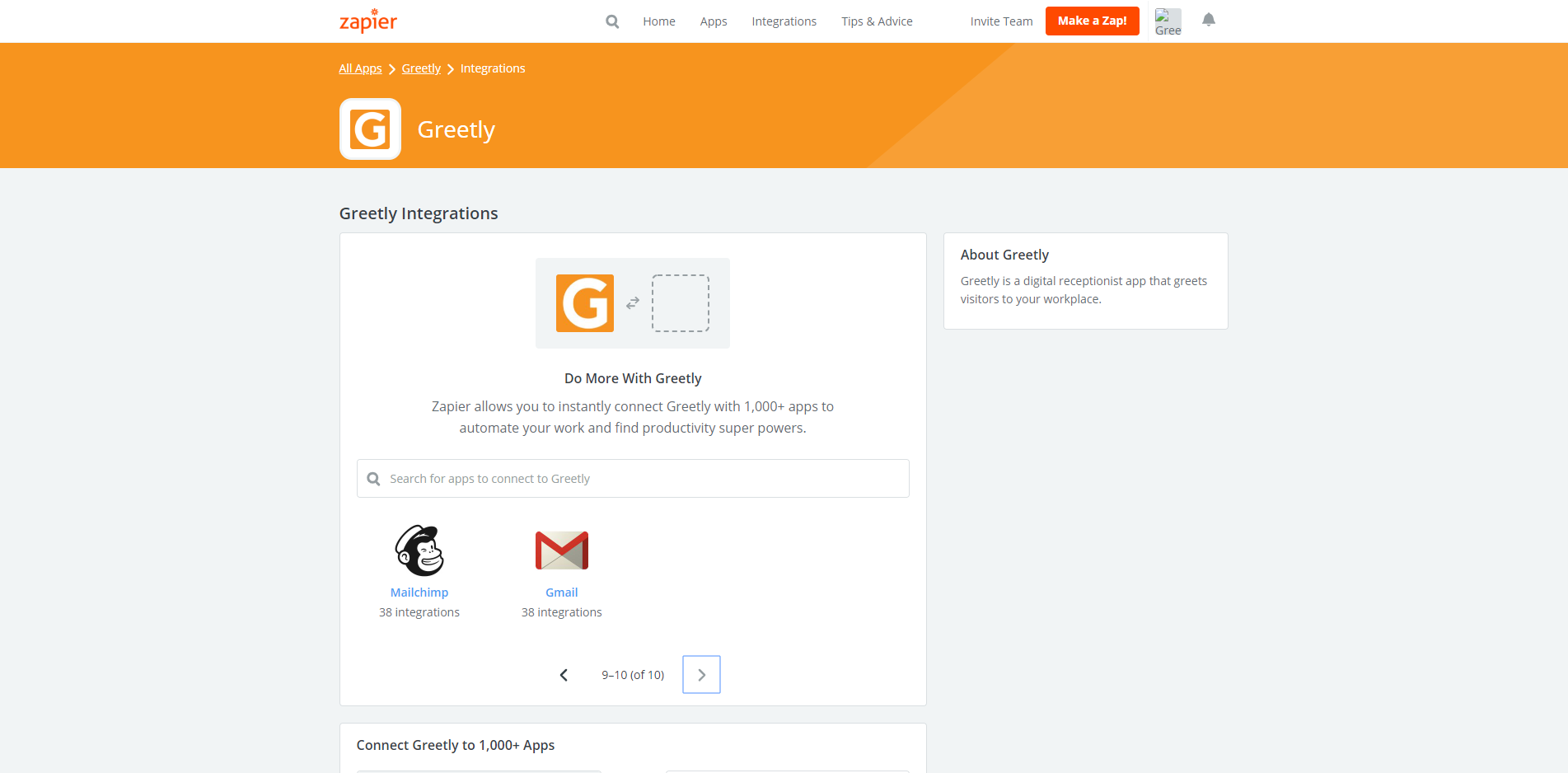Image resolution: width=1568 pixels, height=773 pixels.
Task: Click 38 integrations under Gmail
Action: point(562,612)
